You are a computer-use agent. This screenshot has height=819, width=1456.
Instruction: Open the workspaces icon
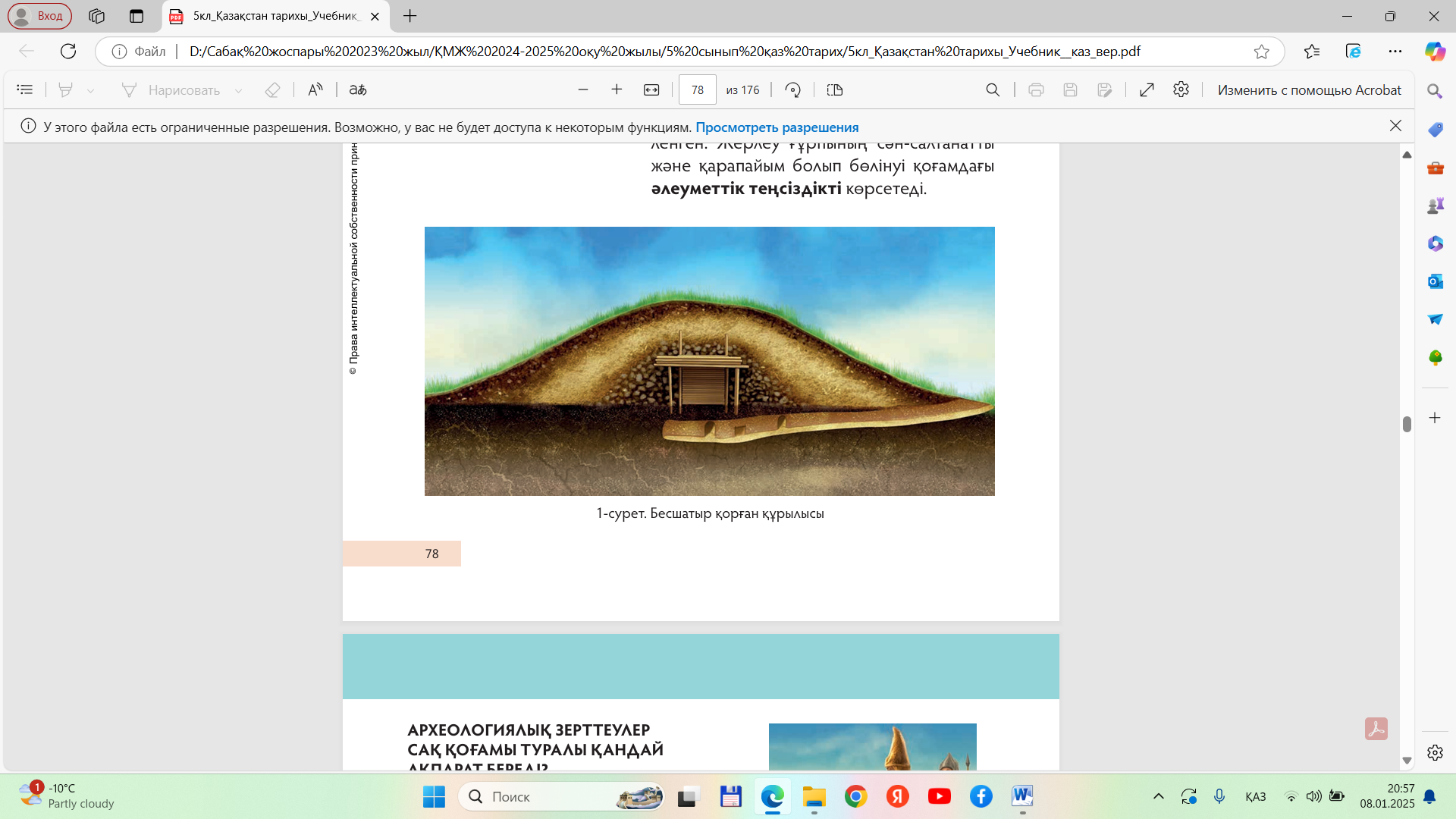tap(96, 15)
